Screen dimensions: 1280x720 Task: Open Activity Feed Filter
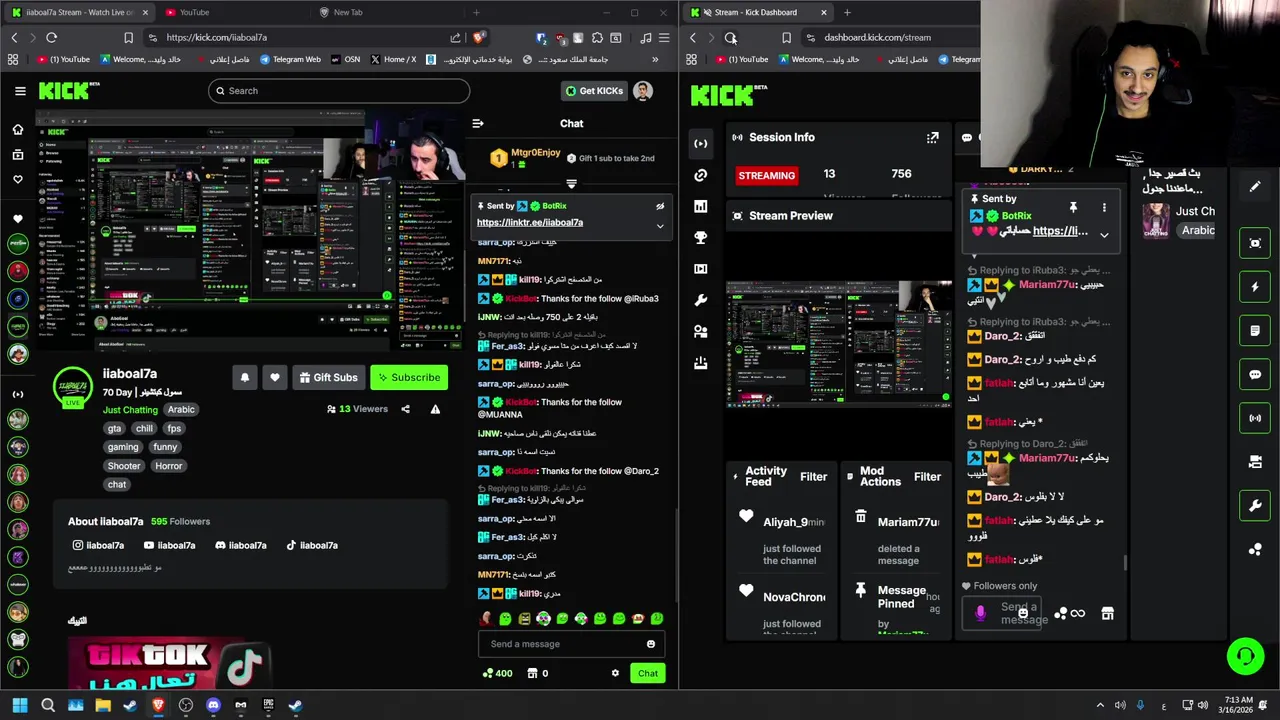[813, 477]
